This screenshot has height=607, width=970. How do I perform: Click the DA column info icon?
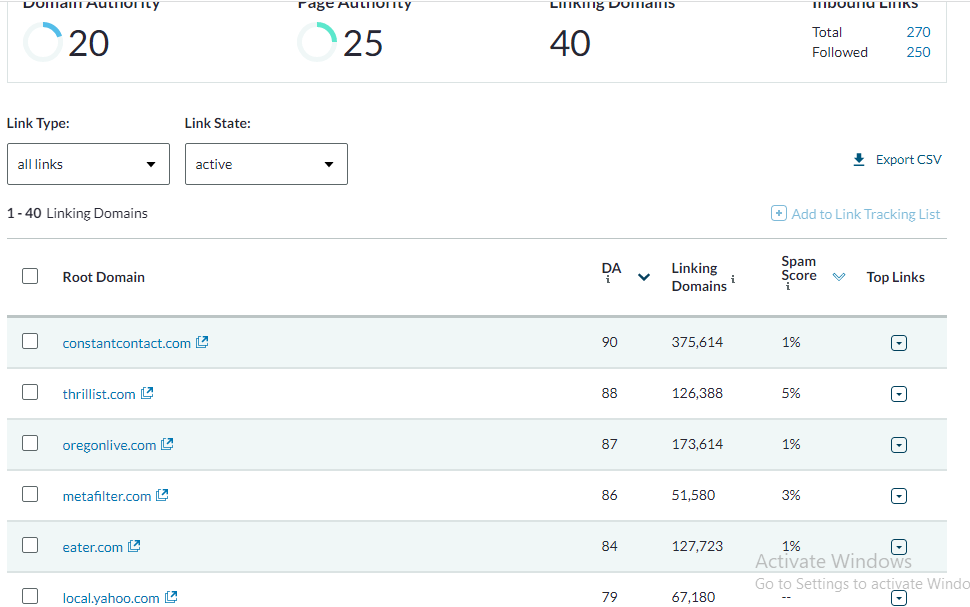tap(608, 280)
